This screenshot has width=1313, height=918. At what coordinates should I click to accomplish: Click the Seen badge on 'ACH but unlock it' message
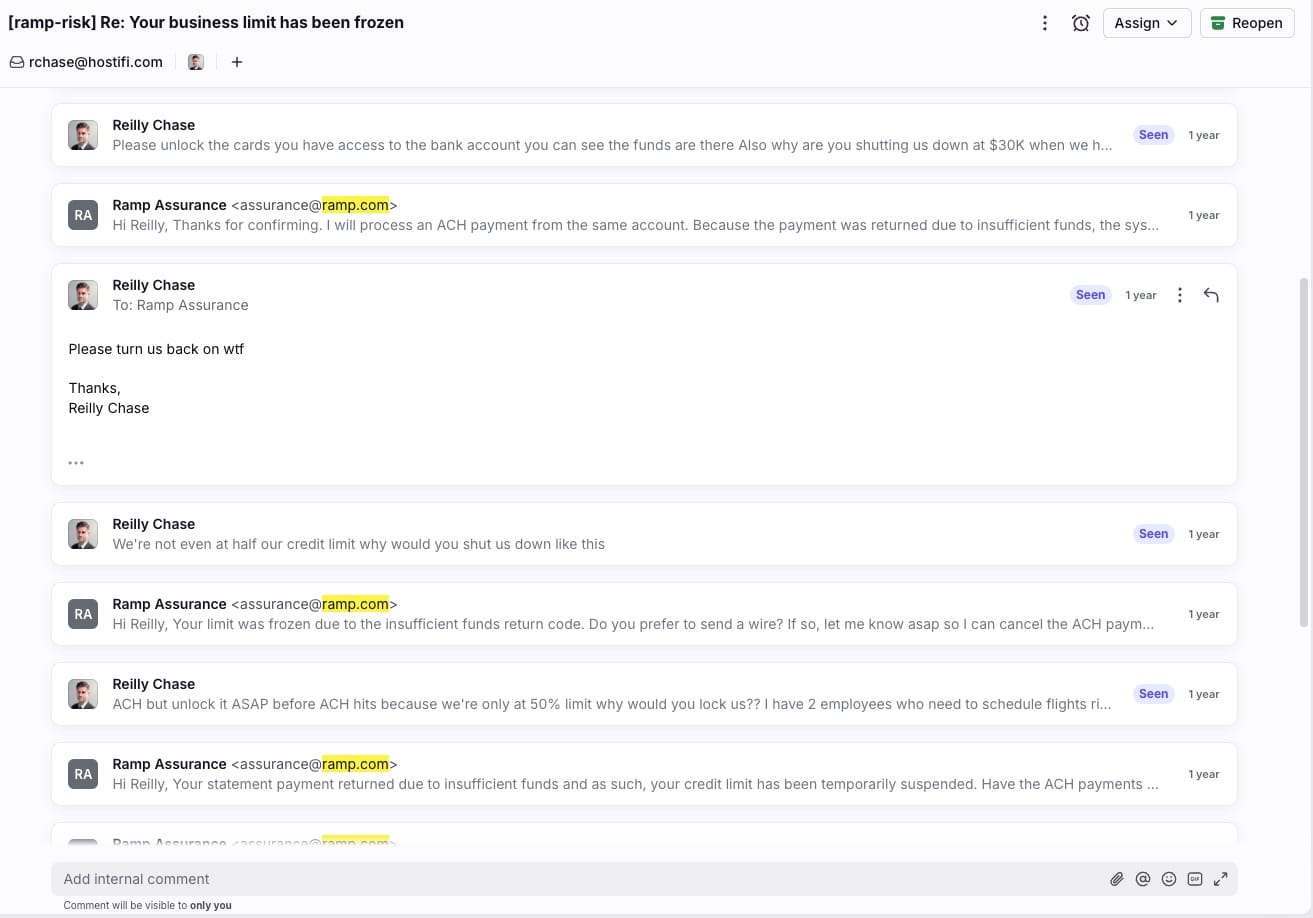coord(1153,694)
